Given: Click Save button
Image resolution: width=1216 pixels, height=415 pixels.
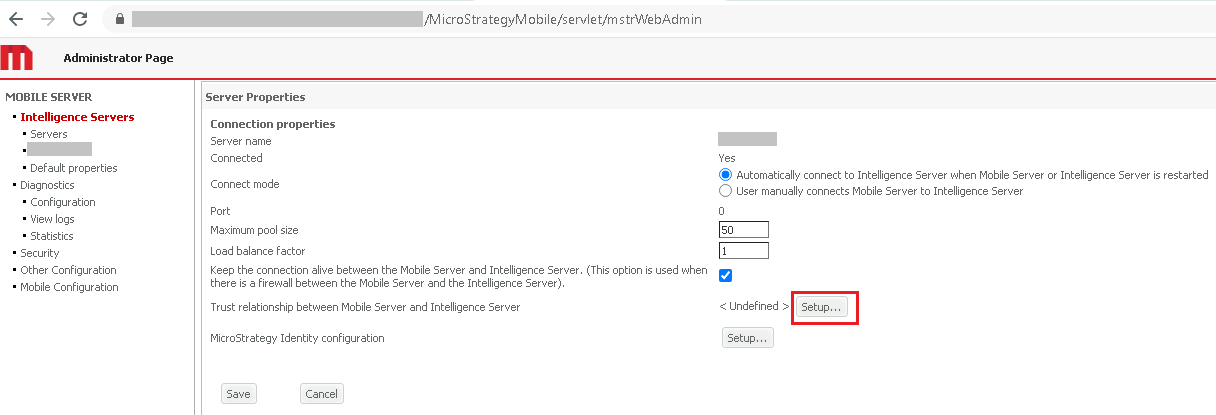Looking at the screenshot, I should pyautogui.click(x=238, y=394).
